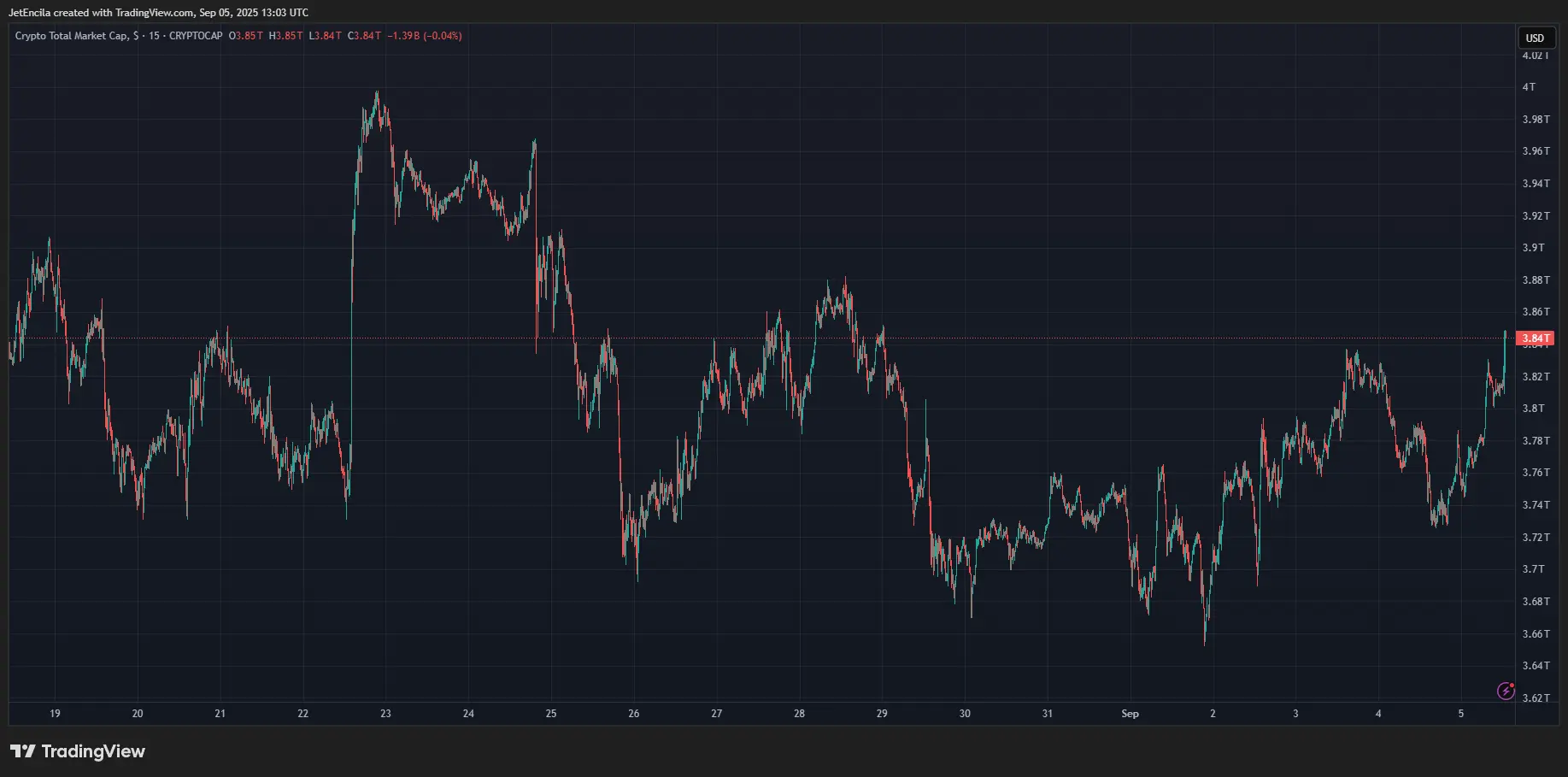Viewport: 1568px width, 777px height.
Task: Click the 3.98T price axis label
Action: coord(1536,120)
